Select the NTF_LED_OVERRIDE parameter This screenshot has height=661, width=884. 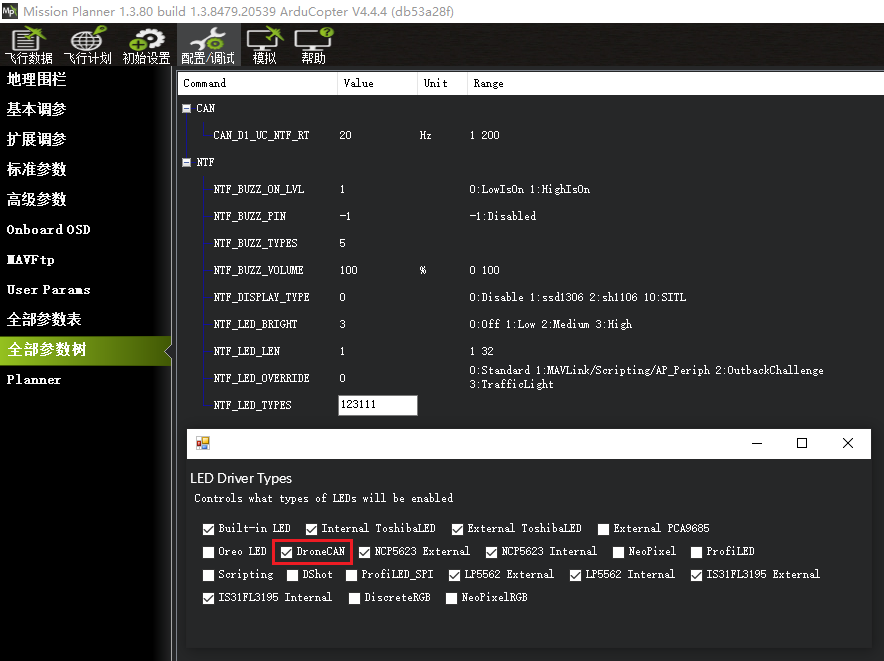point(261,378)
